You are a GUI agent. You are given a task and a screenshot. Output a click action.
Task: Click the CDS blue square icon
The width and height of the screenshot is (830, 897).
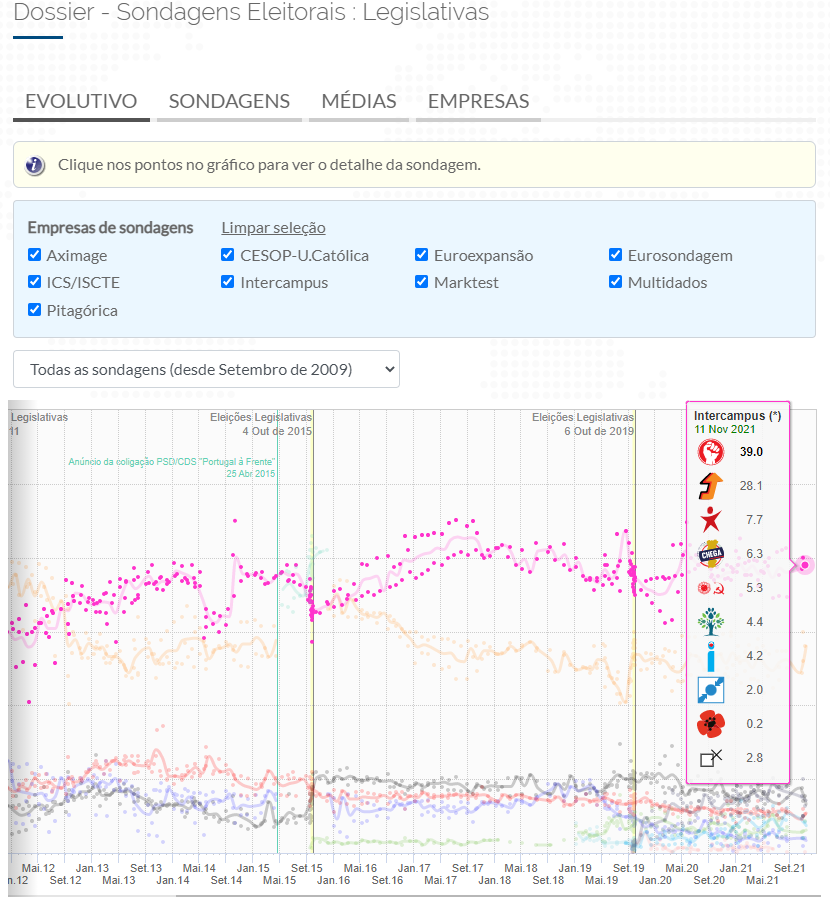tap(710, 690)
